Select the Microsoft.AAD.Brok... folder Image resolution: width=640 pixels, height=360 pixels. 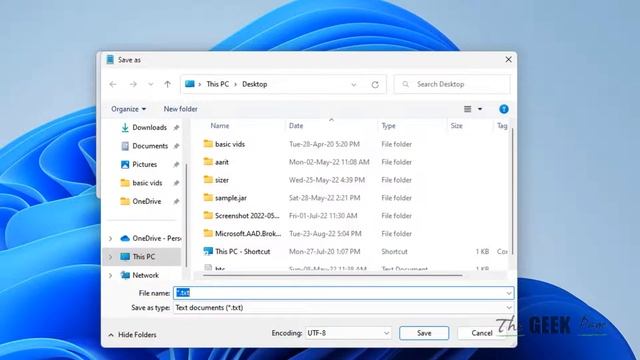248,233
